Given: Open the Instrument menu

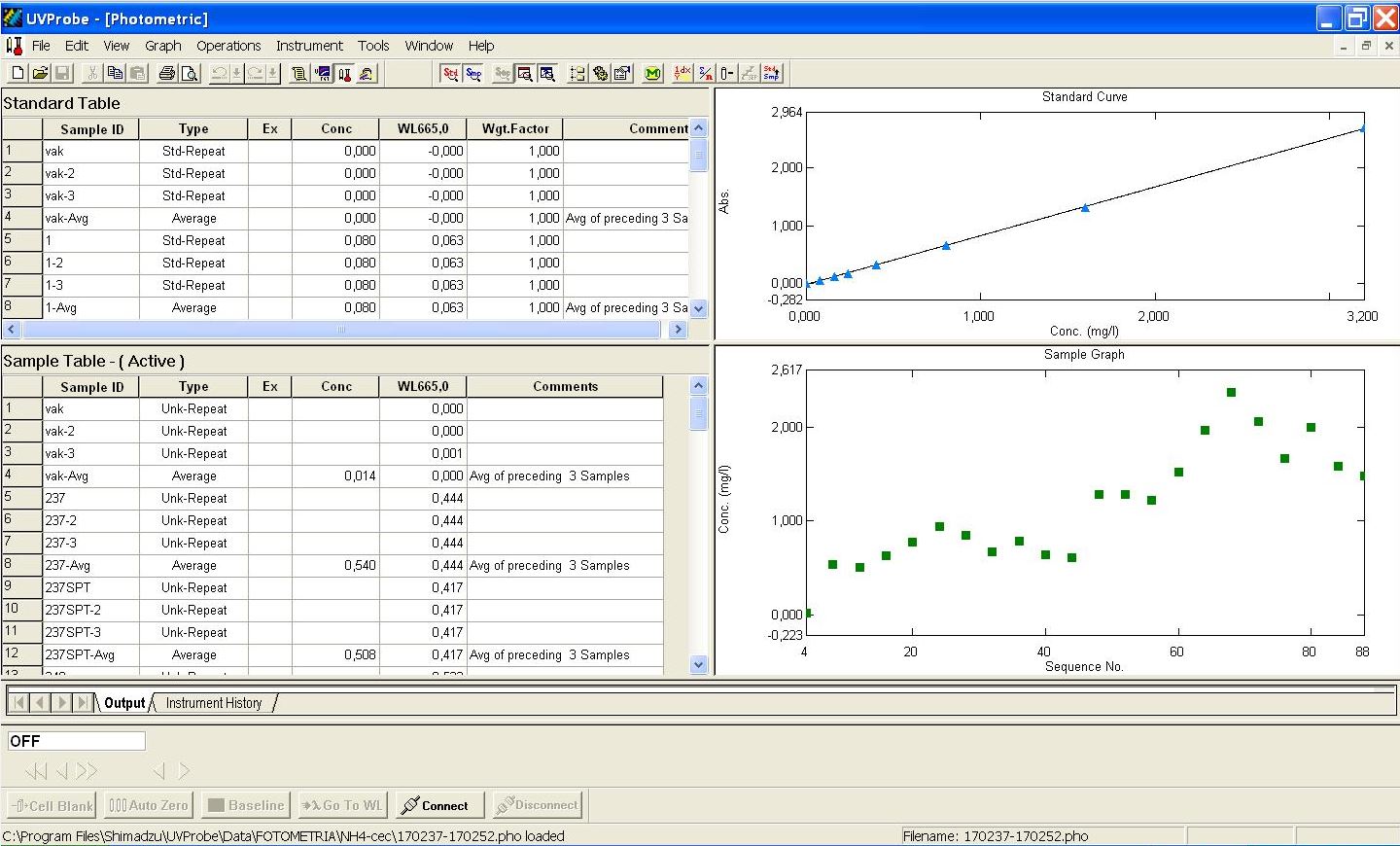Looking at the screenshot, I should 308,46.
